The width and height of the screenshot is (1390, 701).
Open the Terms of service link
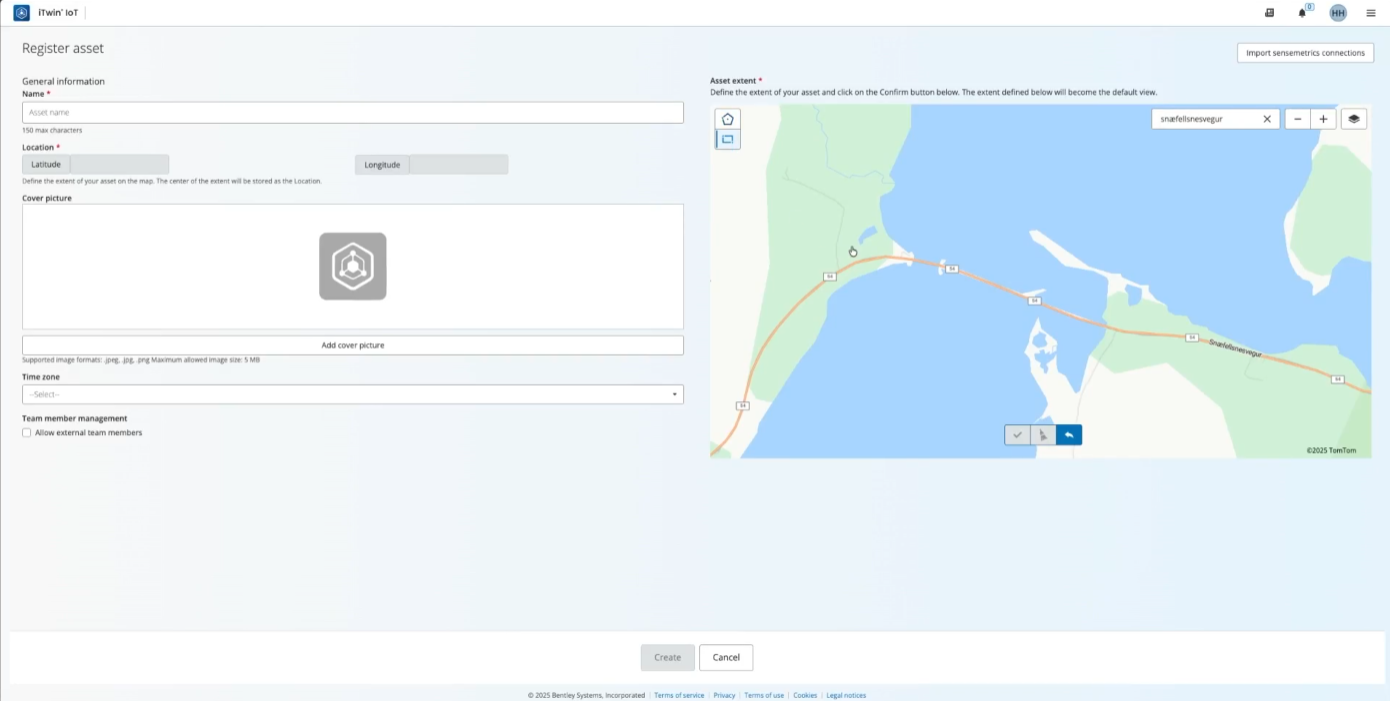point(679,695)
